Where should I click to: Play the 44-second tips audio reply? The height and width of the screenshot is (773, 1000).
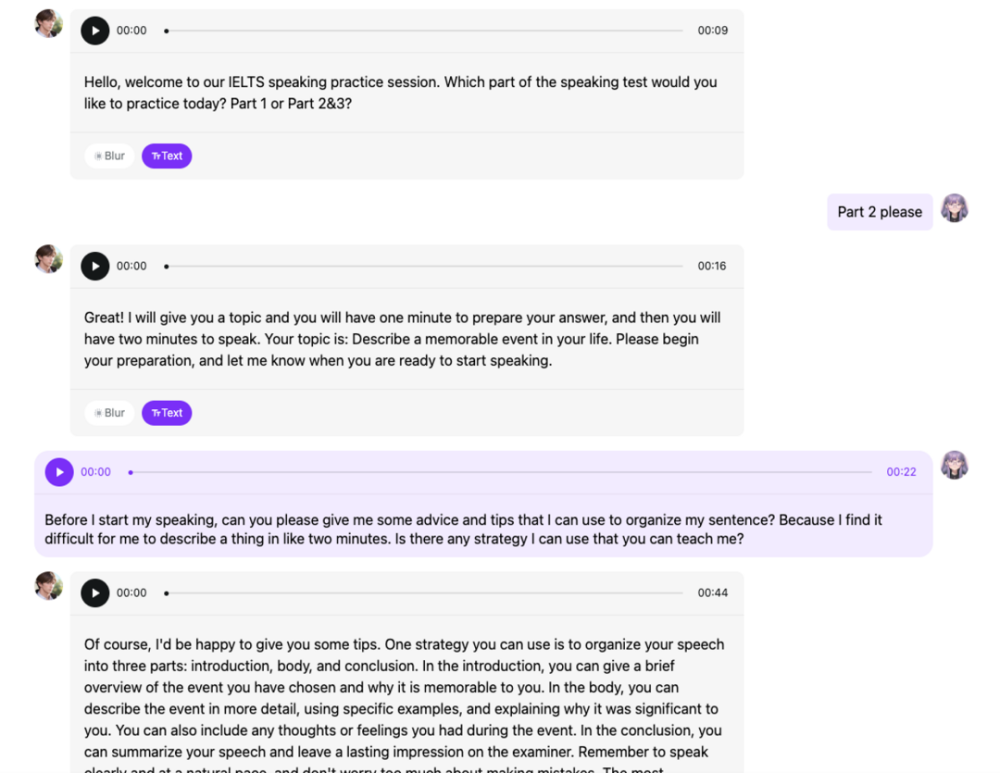pyautogui.click(x=95, y=593)
